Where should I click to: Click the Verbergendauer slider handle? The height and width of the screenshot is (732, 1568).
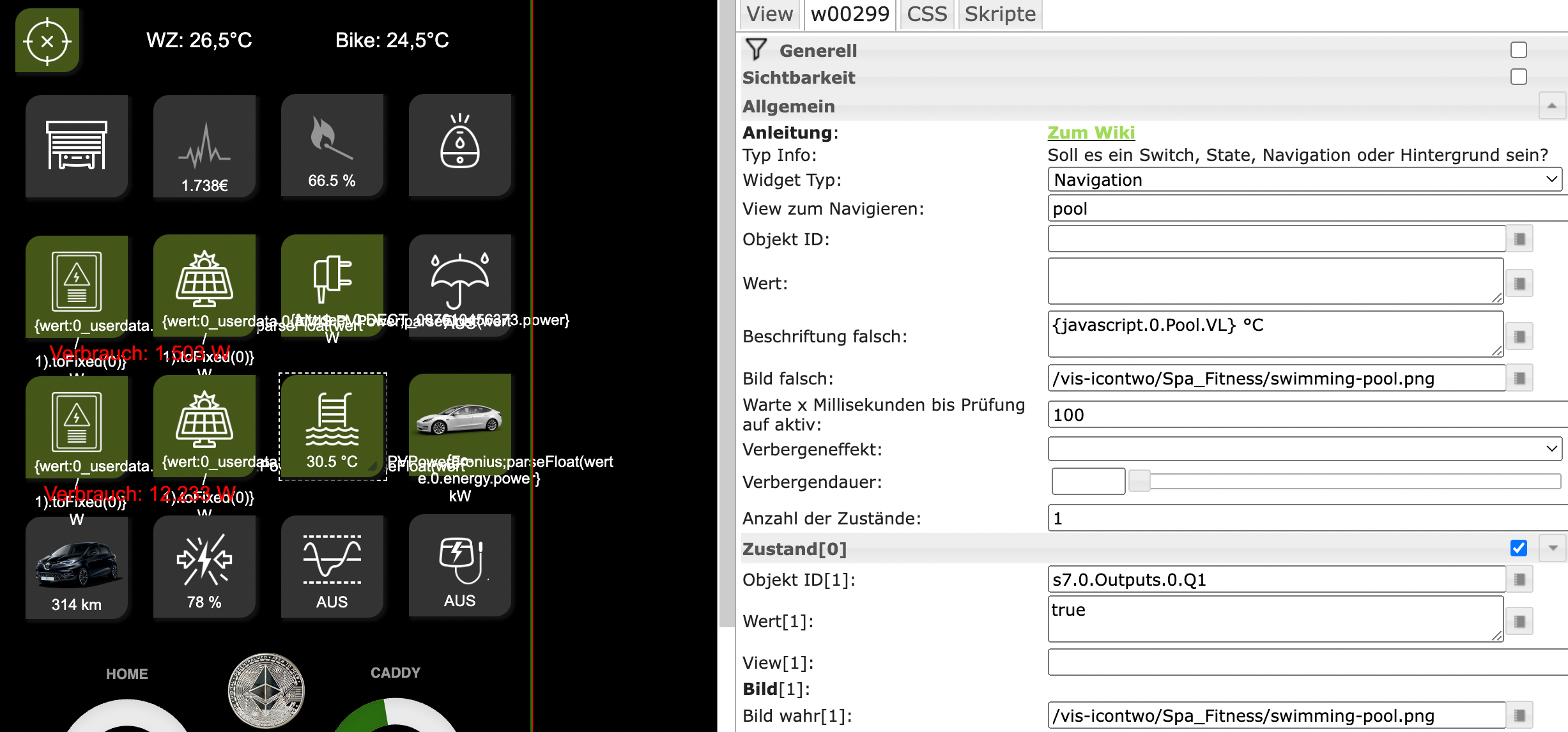coord(1139,481)
